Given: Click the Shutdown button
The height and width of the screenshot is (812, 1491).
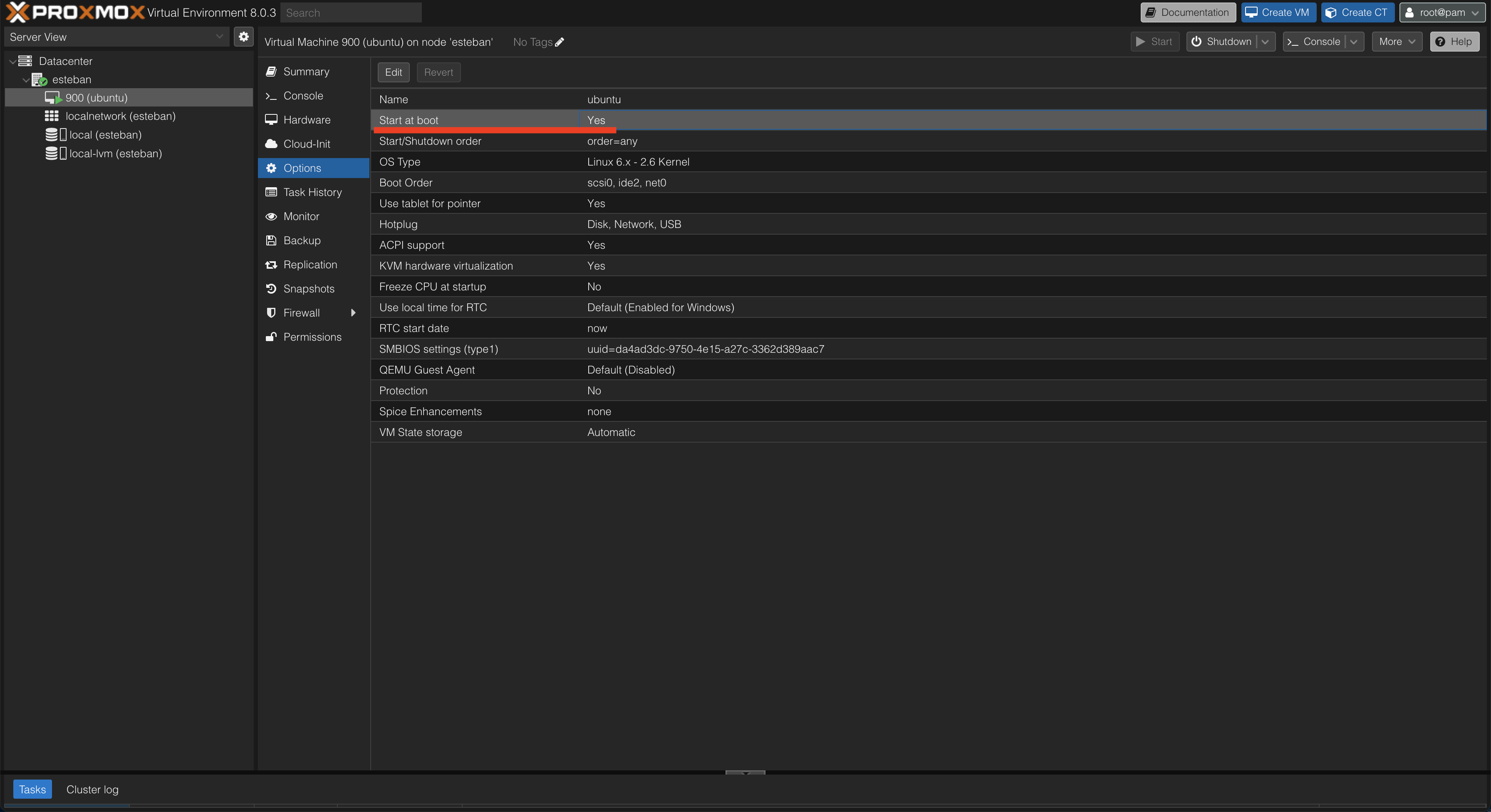Looking at the screenshot, I should pyautogui.click(x=1221, y=42).
